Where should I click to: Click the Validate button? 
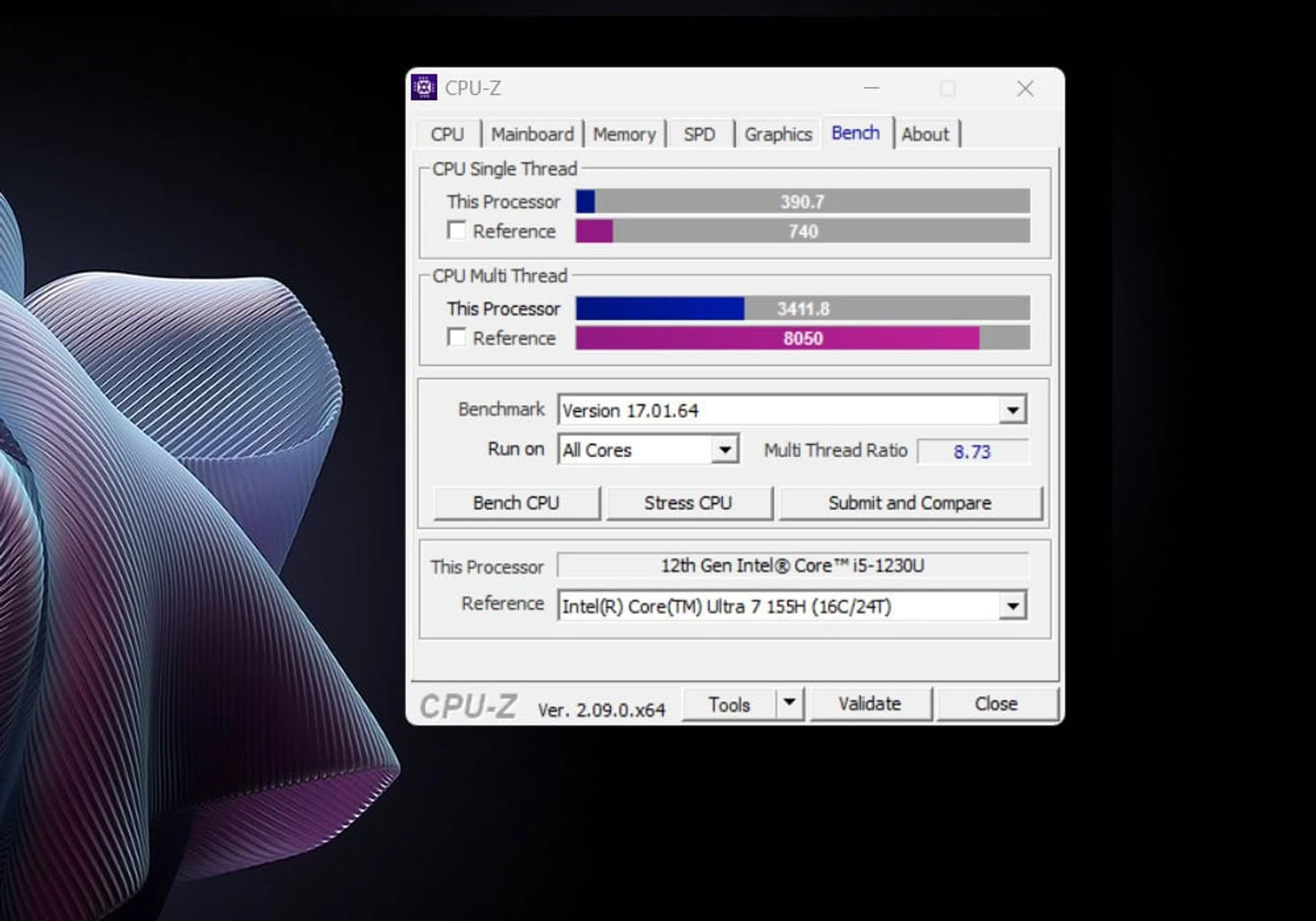tap(870, 704)
